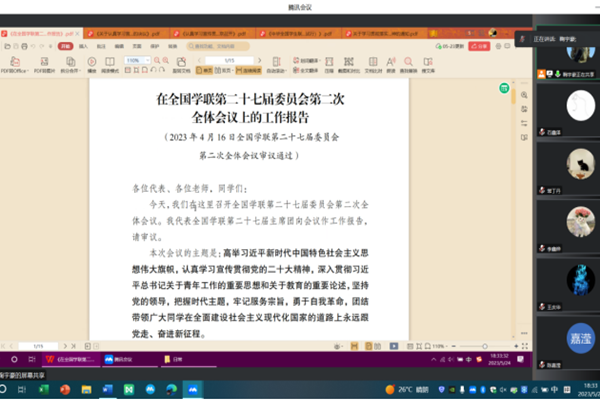Select the 插入 ribbon tab

click(84, 46)
